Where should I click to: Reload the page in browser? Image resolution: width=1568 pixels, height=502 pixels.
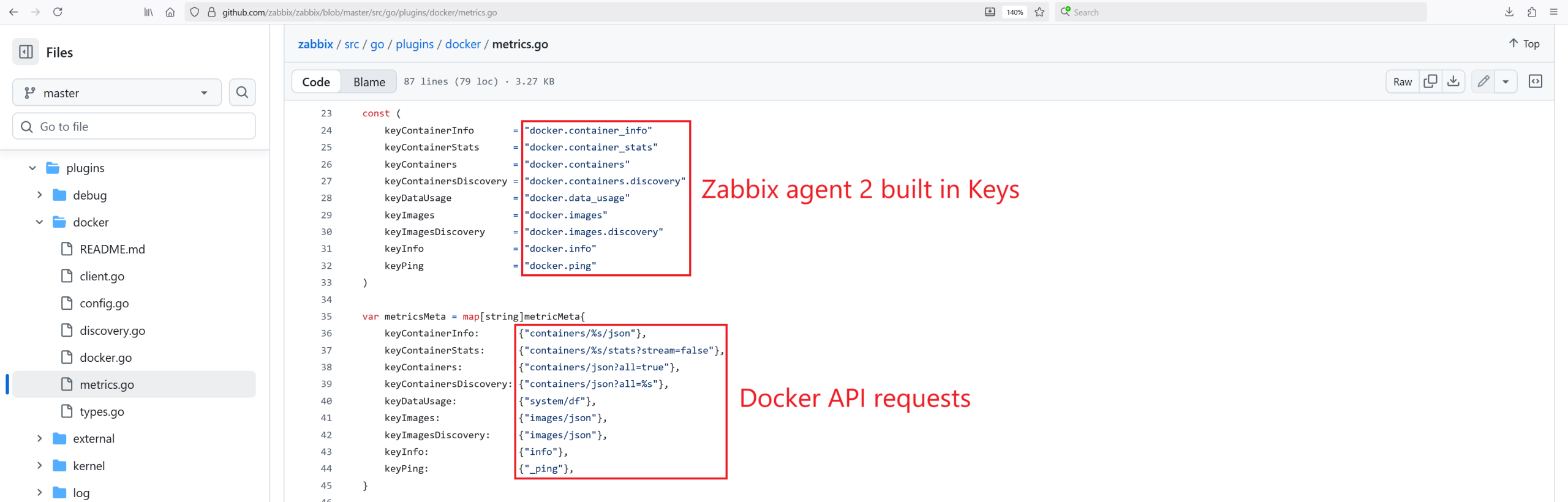(58, 12)
